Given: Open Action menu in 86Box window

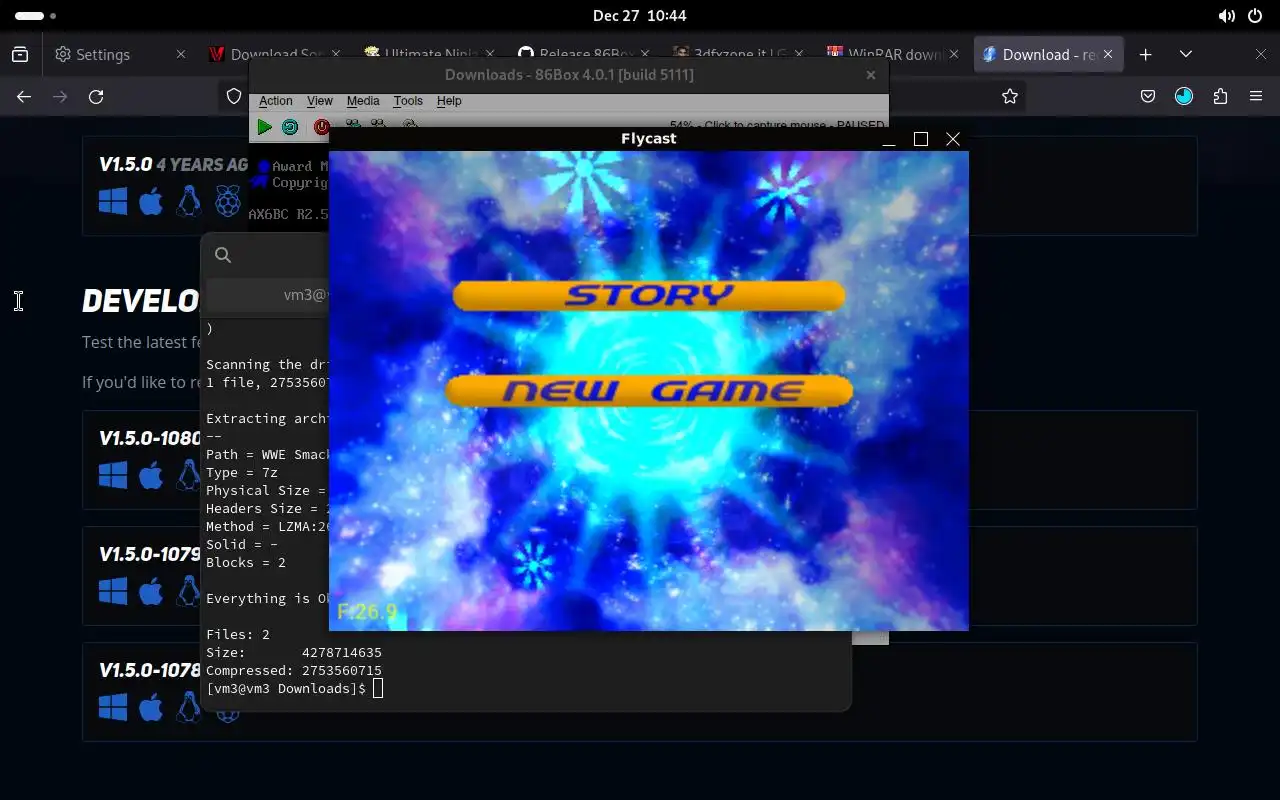Looking at the screenshot, I should coord(276,101).
